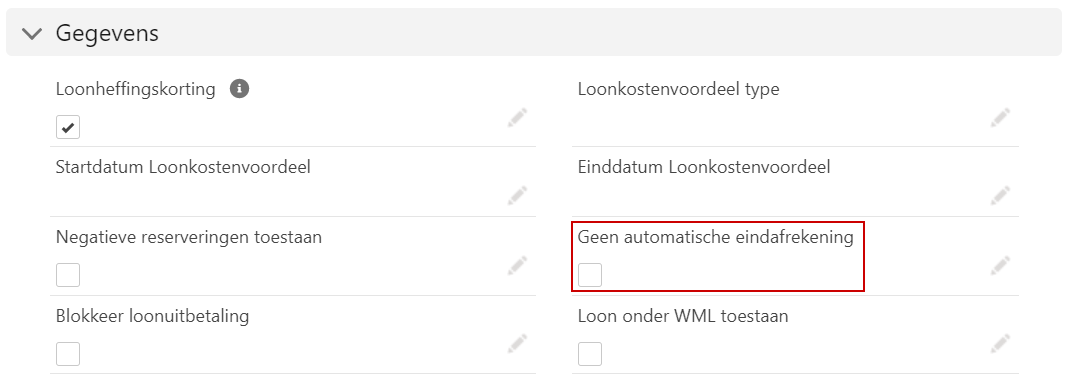Collapse the Gegevens section chevron
1078x392 pixels.
pyautogui.click(x=32, y=34)
